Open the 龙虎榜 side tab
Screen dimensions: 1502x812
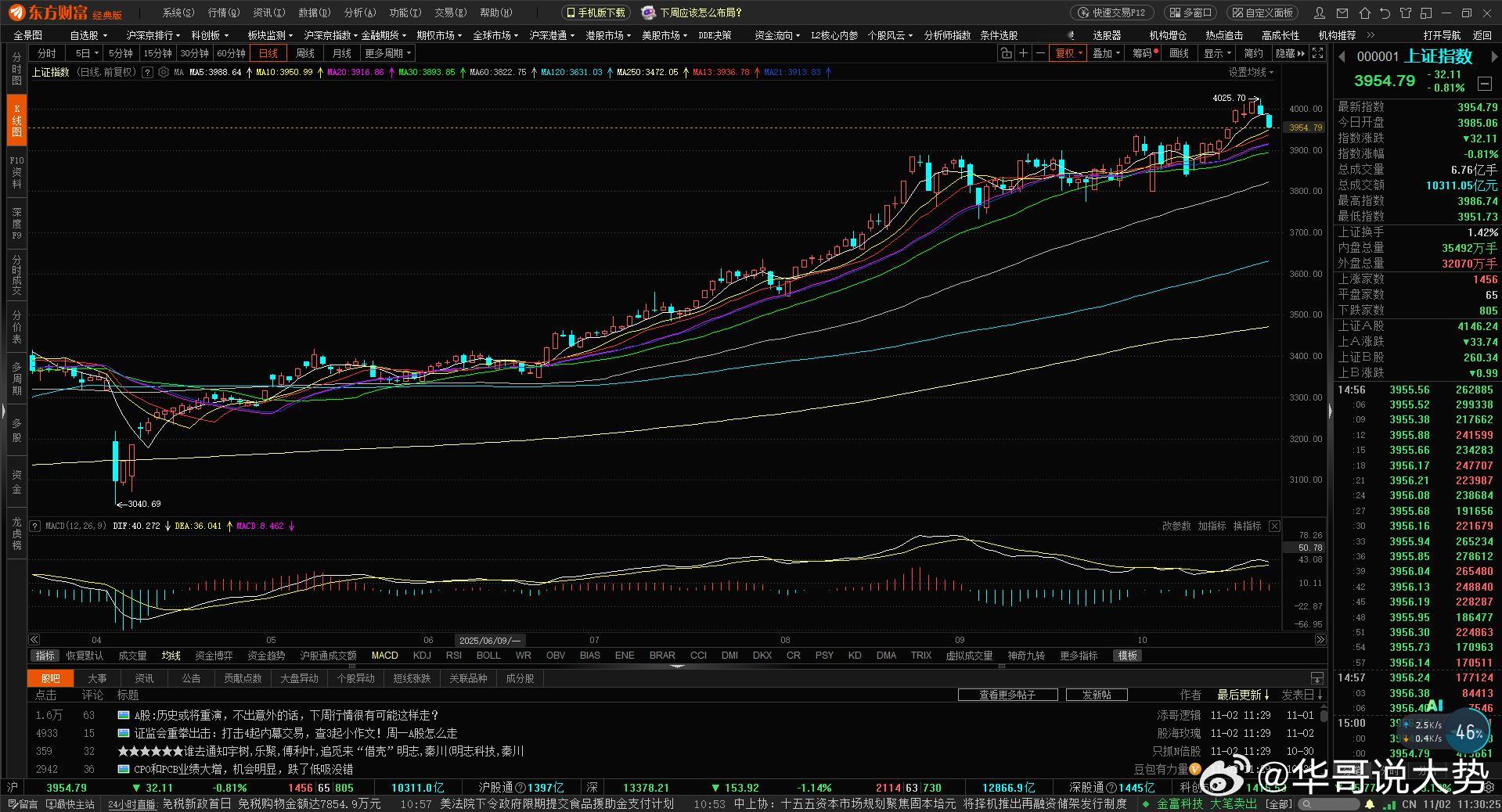(x=16, y=533)
